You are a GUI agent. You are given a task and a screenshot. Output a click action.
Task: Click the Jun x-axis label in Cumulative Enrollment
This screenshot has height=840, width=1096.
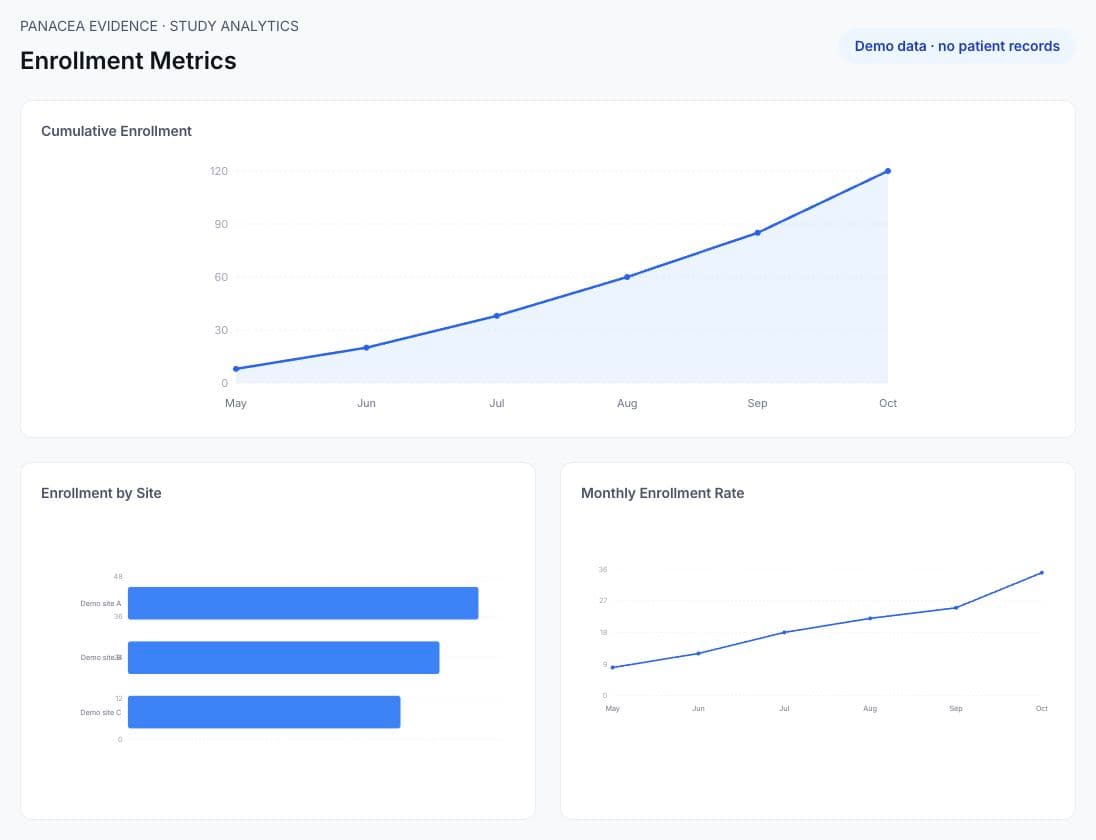(x=366, y=403)
